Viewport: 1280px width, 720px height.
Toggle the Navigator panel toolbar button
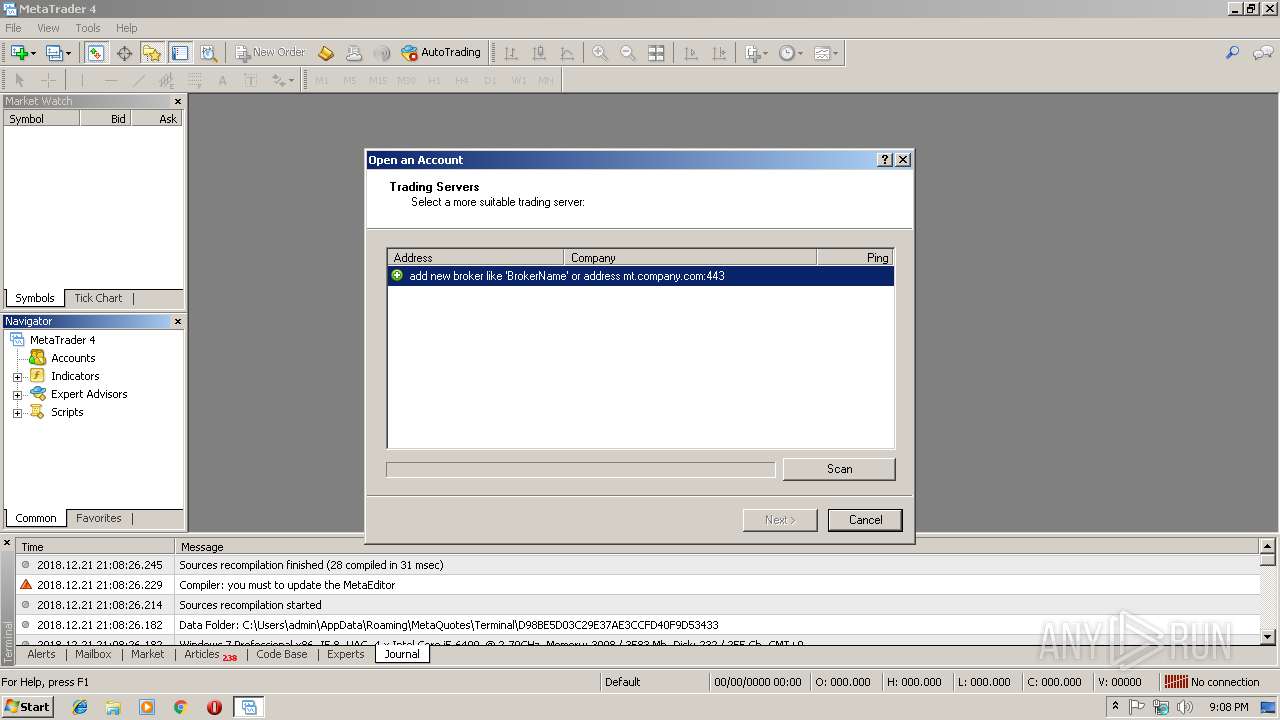pos(152,53)
